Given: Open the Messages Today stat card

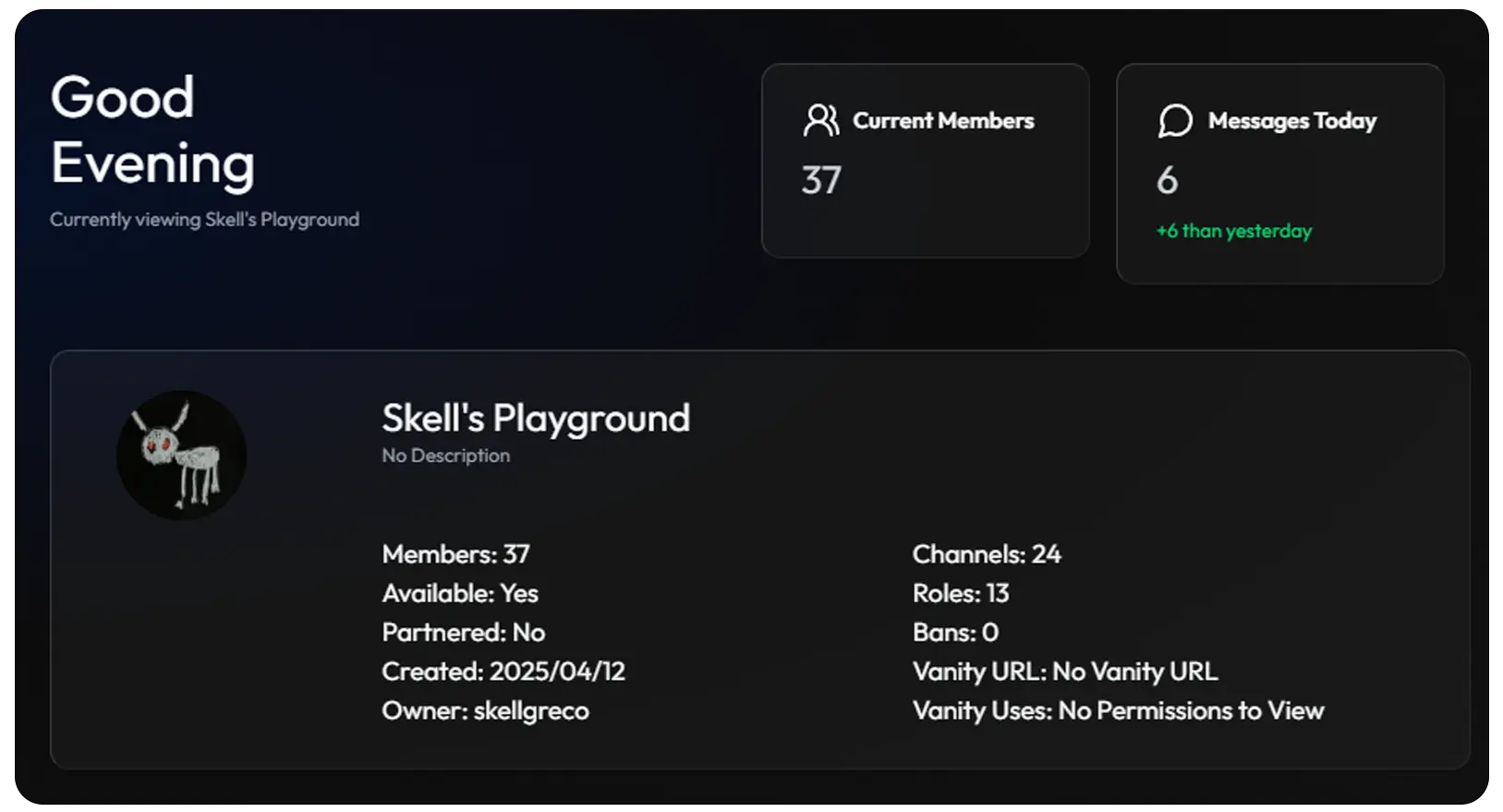Looking at the screenshot, I should (x=1279, y=174).
